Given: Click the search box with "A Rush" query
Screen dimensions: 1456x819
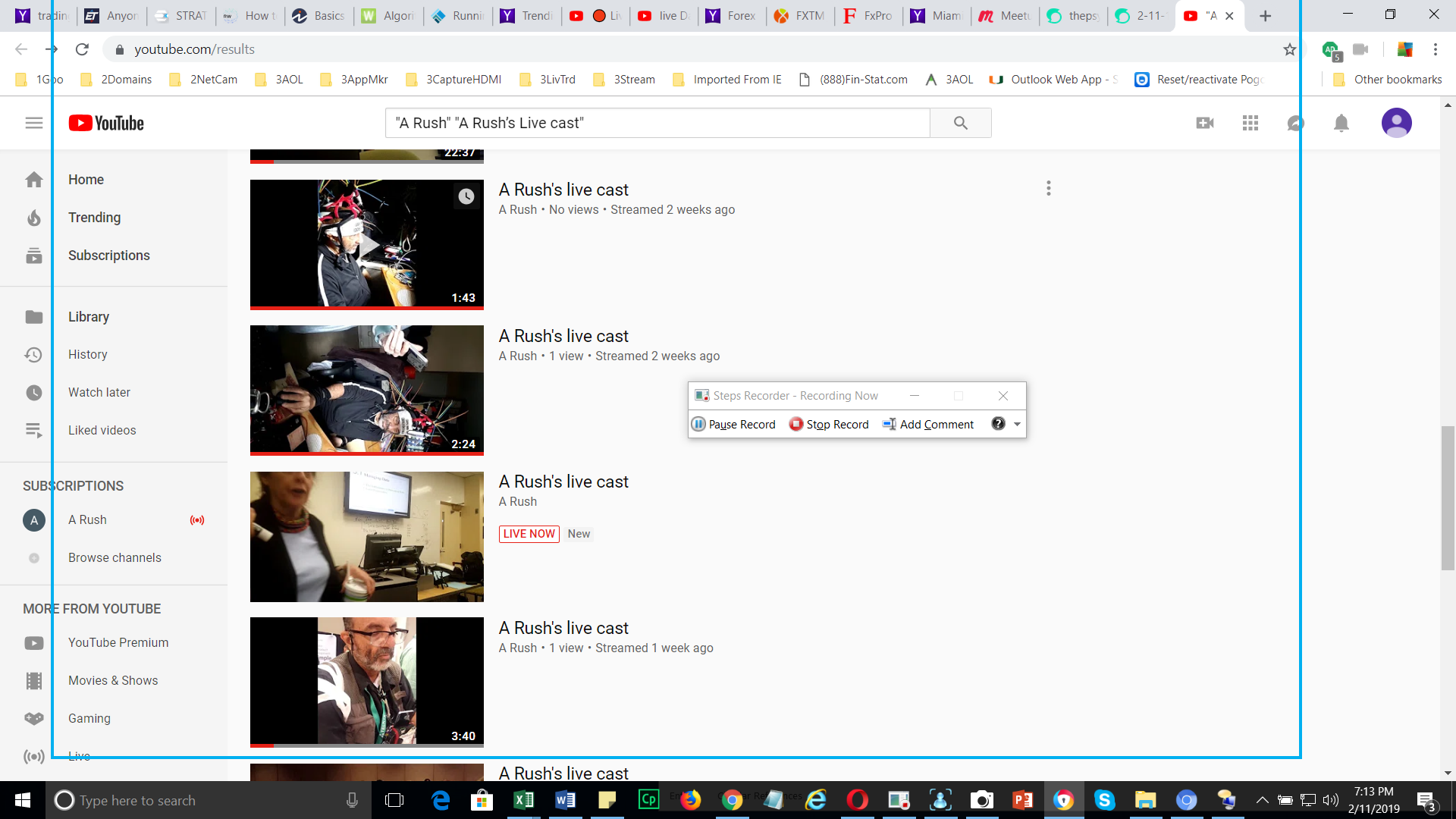Looking at the screenshot, I should pos(657,123).
